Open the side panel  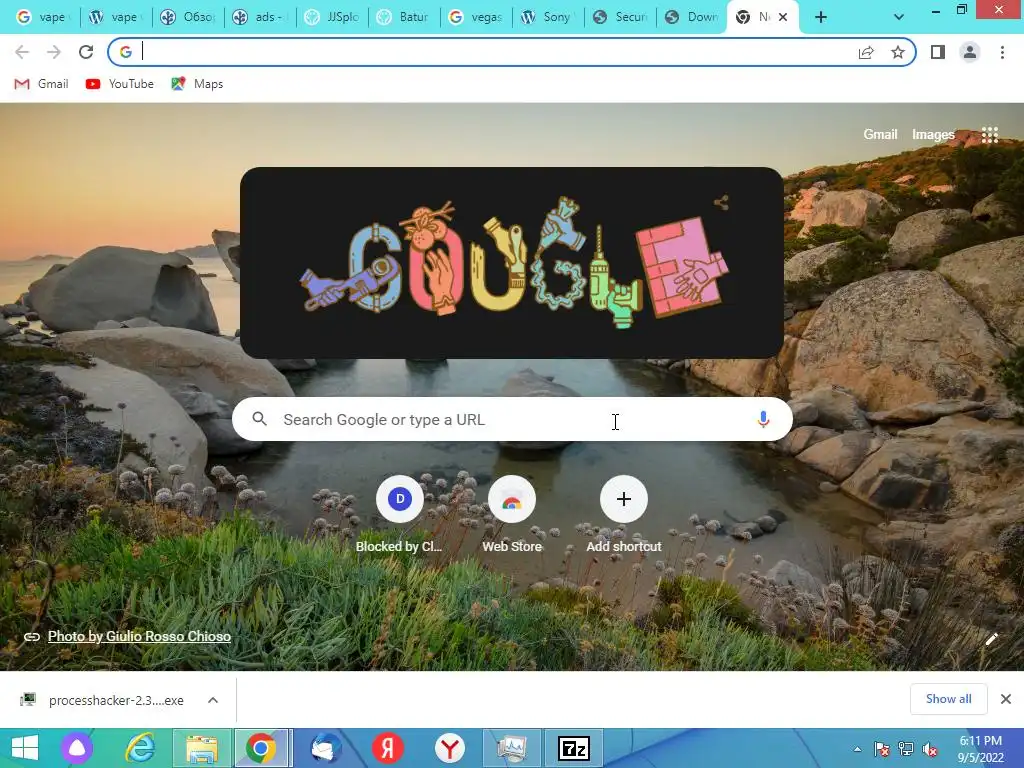pos(938,52)
